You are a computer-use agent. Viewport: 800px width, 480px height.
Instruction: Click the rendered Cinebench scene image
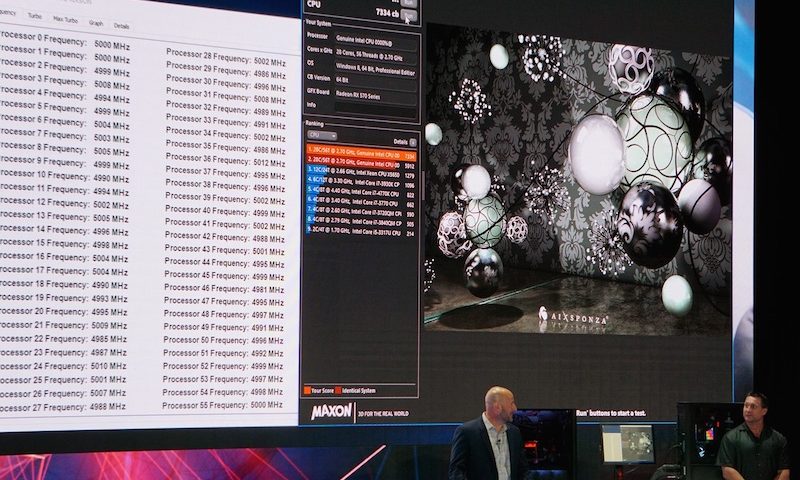(578, 181)
